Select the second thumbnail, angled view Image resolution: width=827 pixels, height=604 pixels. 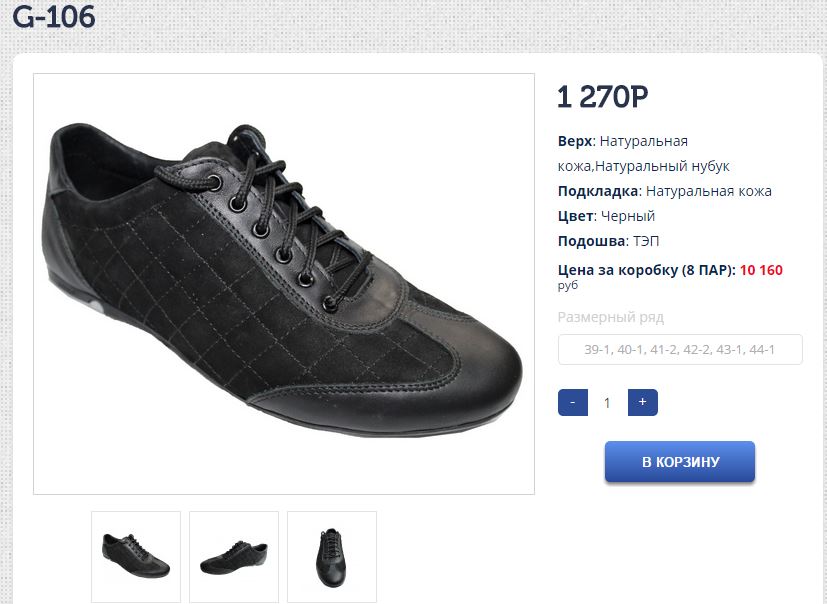pyautogui.click(x=234, y=556)
